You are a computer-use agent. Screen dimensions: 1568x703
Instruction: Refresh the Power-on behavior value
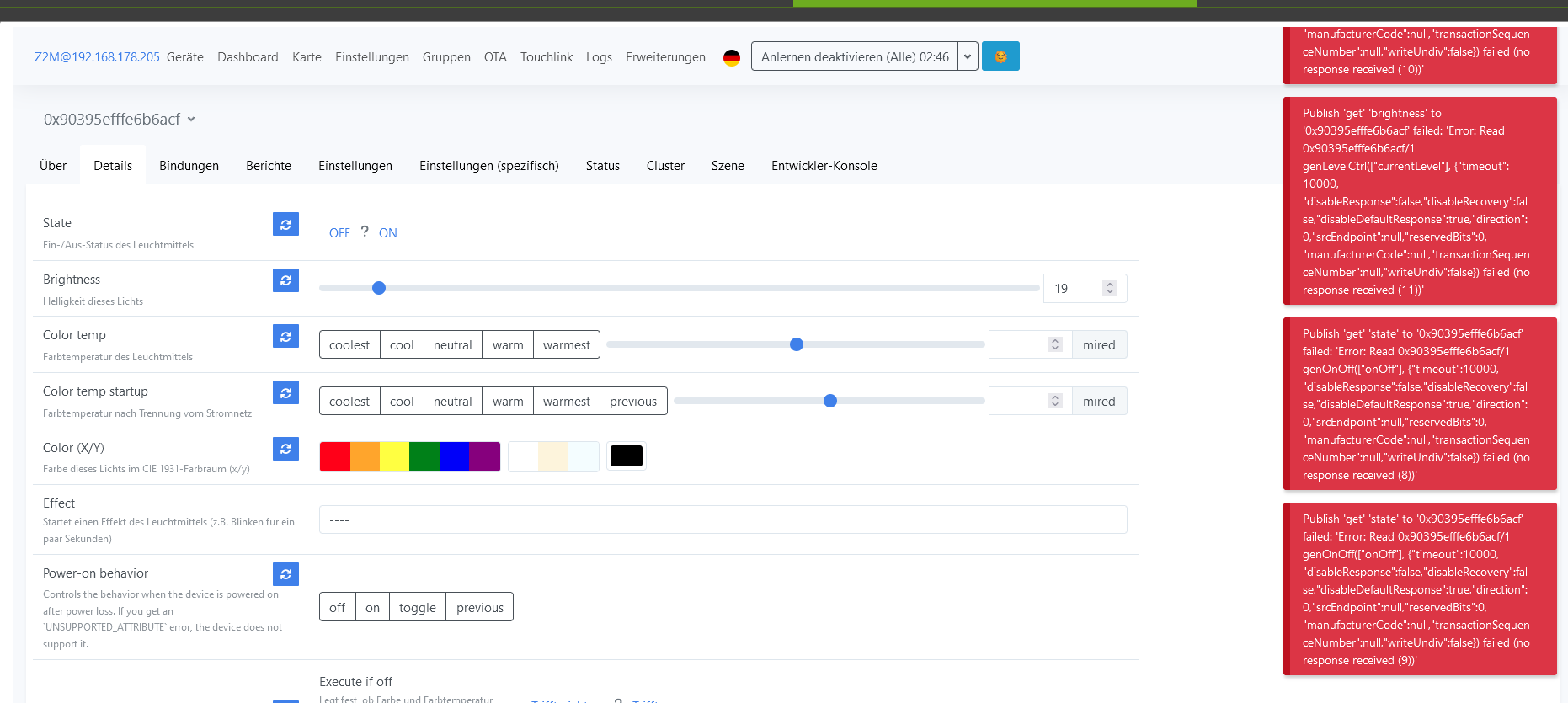(285, 574)
